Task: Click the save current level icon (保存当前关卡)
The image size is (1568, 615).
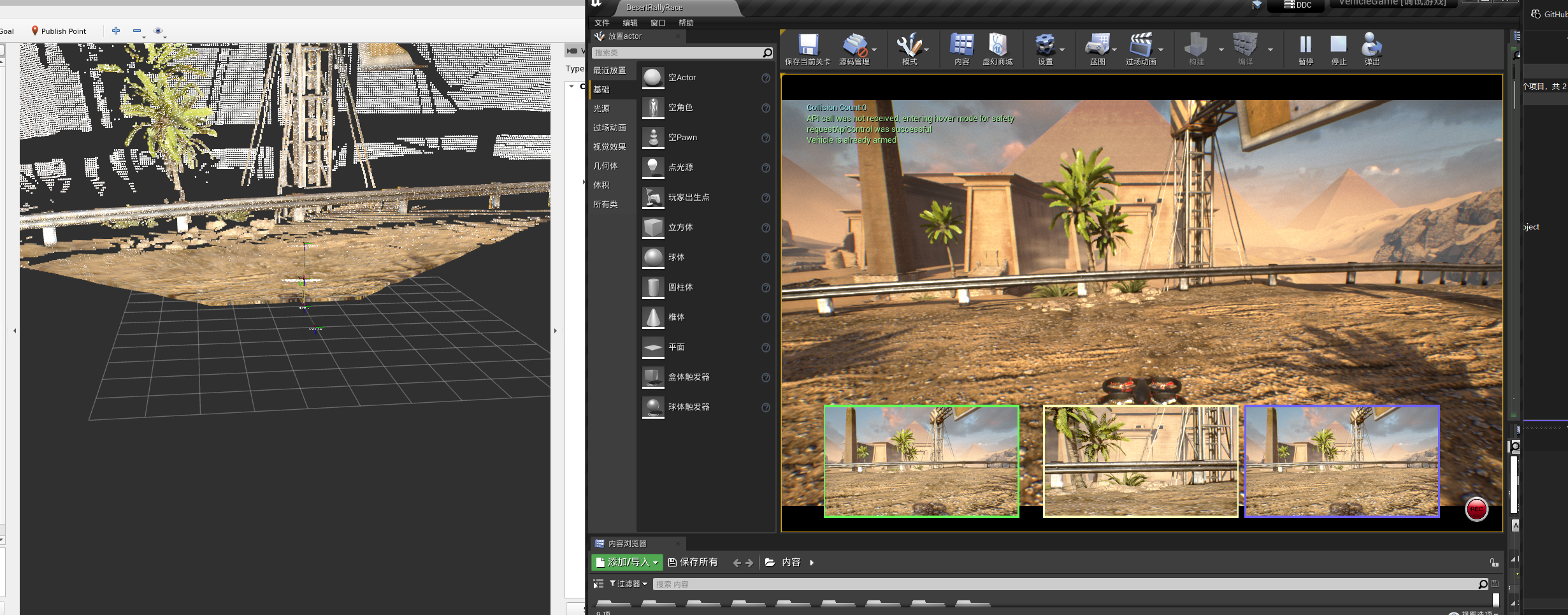Action: pyautogui.click(x=808, y=45)
